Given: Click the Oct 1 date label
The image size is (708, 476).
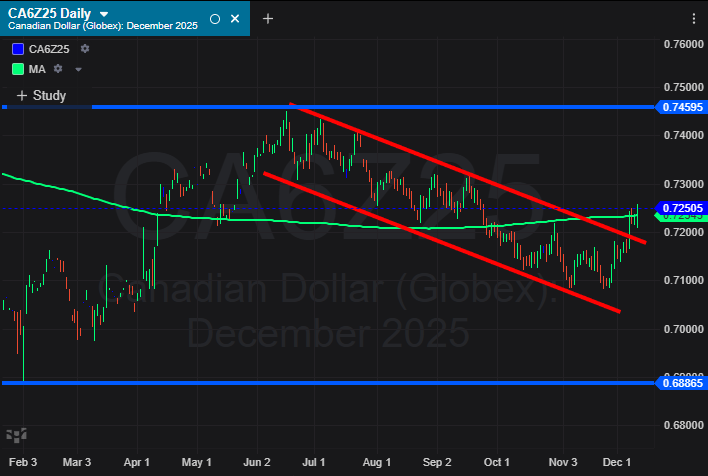Looking at the screenshot, I should 497,462.
